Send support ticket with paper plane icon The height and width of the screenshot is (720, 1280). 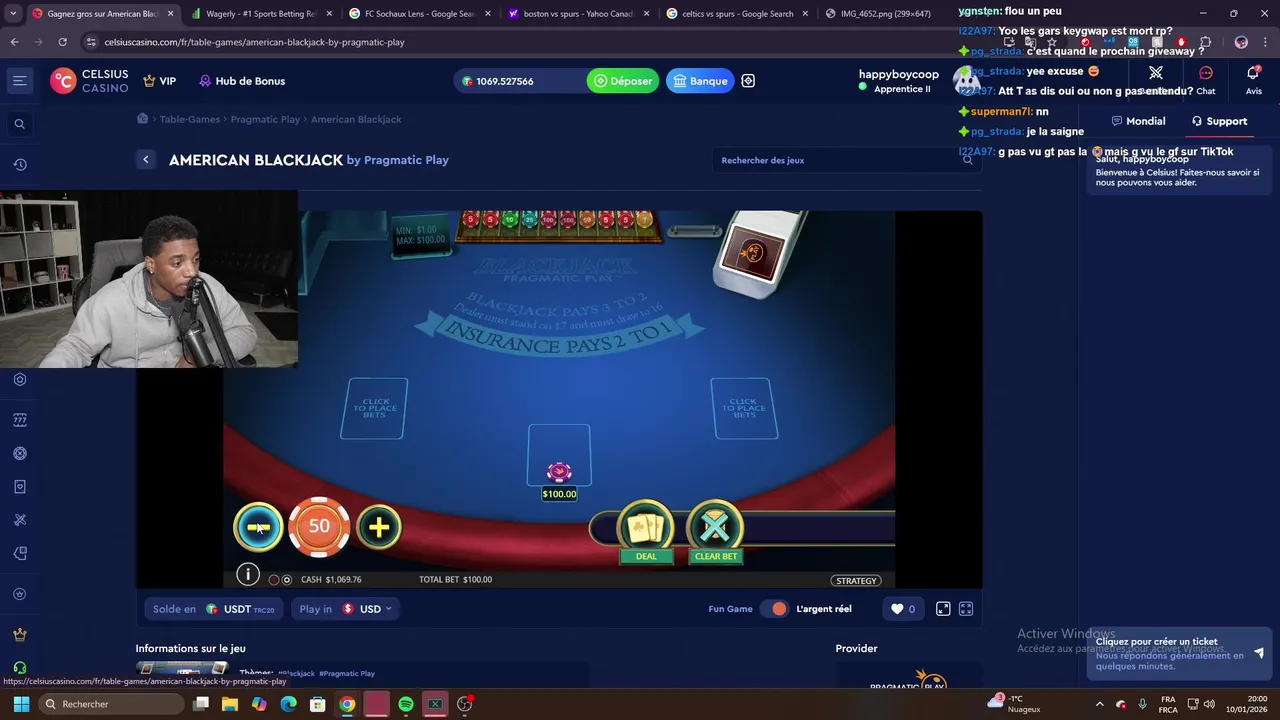click(x=1258, y=653)
